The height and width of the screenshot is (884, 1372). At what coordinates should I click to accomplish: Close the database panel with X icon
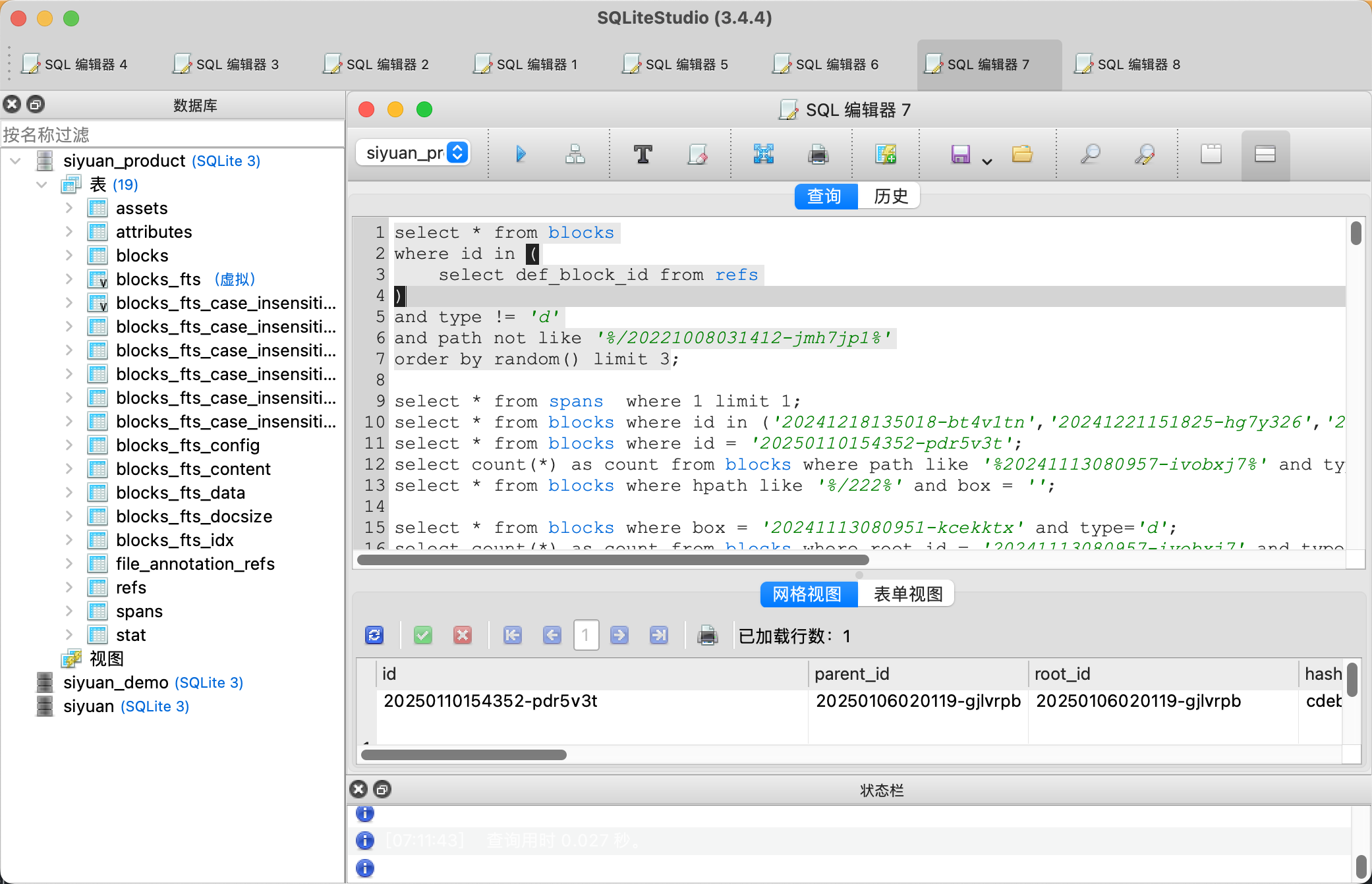point(12,104)
